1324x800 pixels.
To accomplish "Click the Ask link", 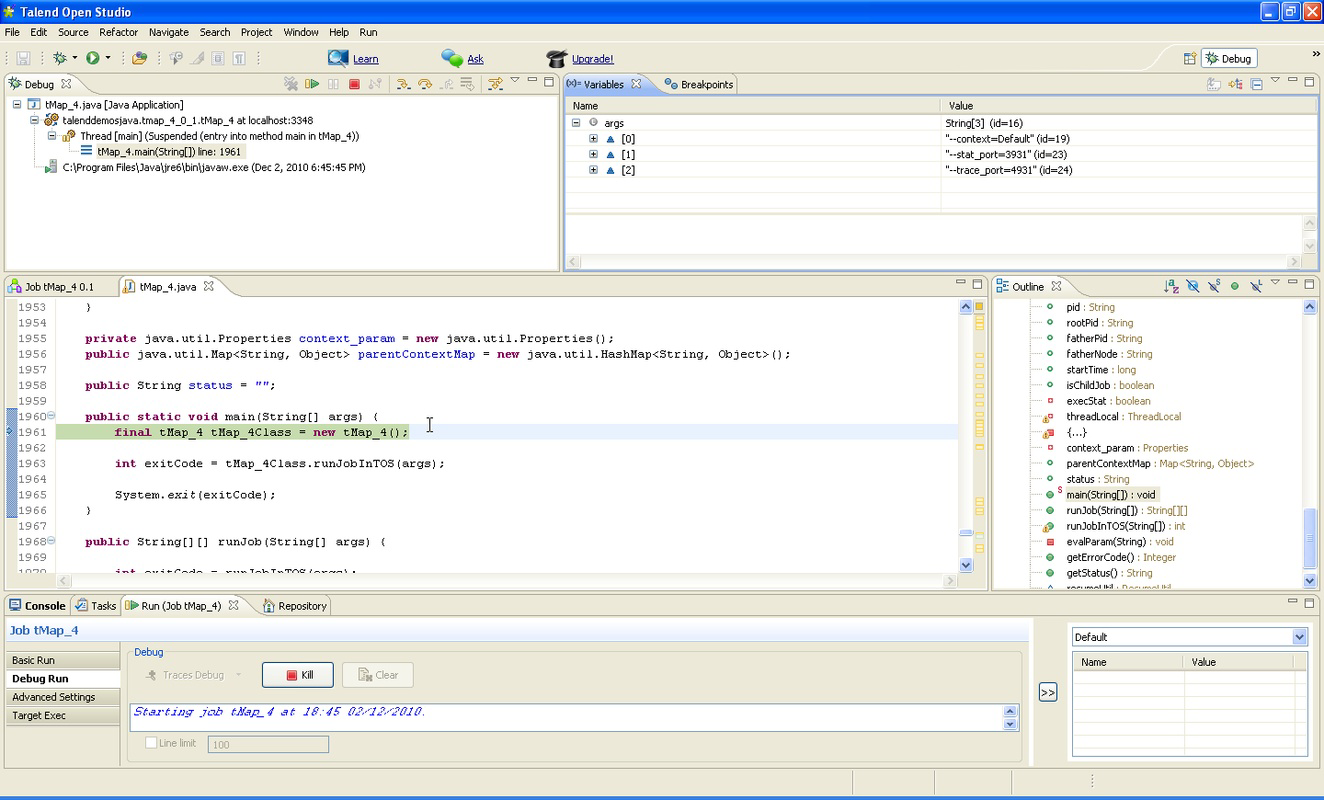I will coord(475,59).
